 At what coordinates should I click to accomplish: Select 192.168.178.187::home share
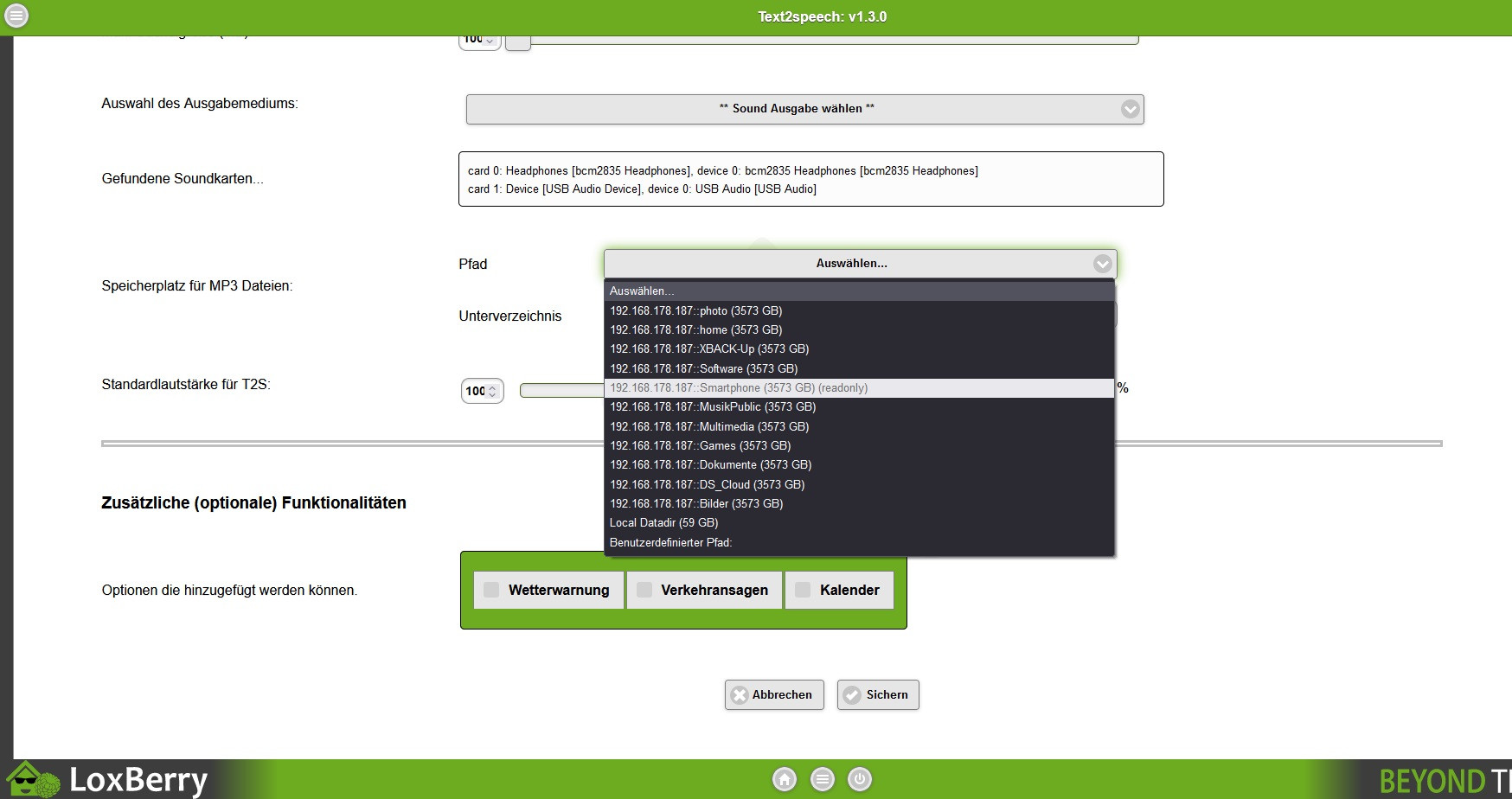pyautogui.click(x=859, y=329)
